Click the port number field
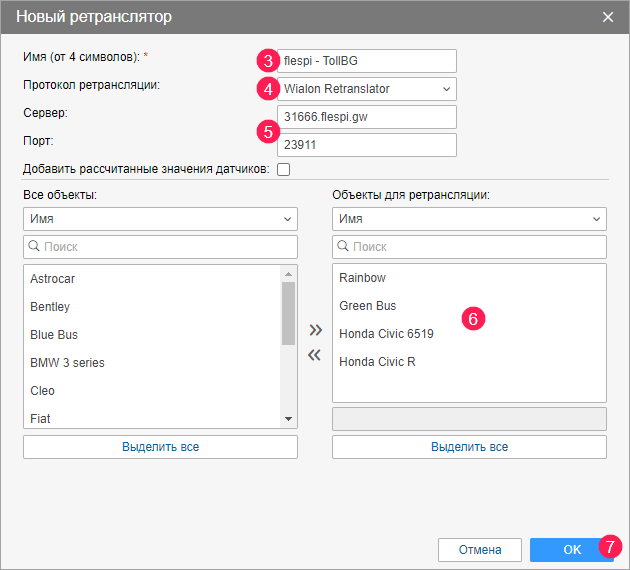Viewport: 630px width, 570px height. pos(366,145)
